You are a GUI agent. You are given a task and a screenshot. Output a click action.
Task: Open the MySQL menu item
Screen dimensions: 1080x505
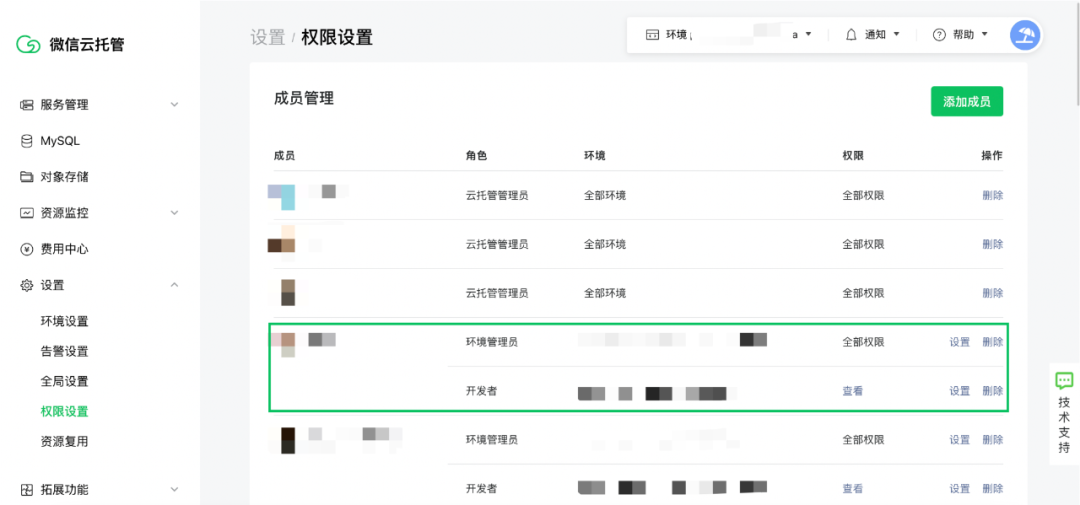61,141
